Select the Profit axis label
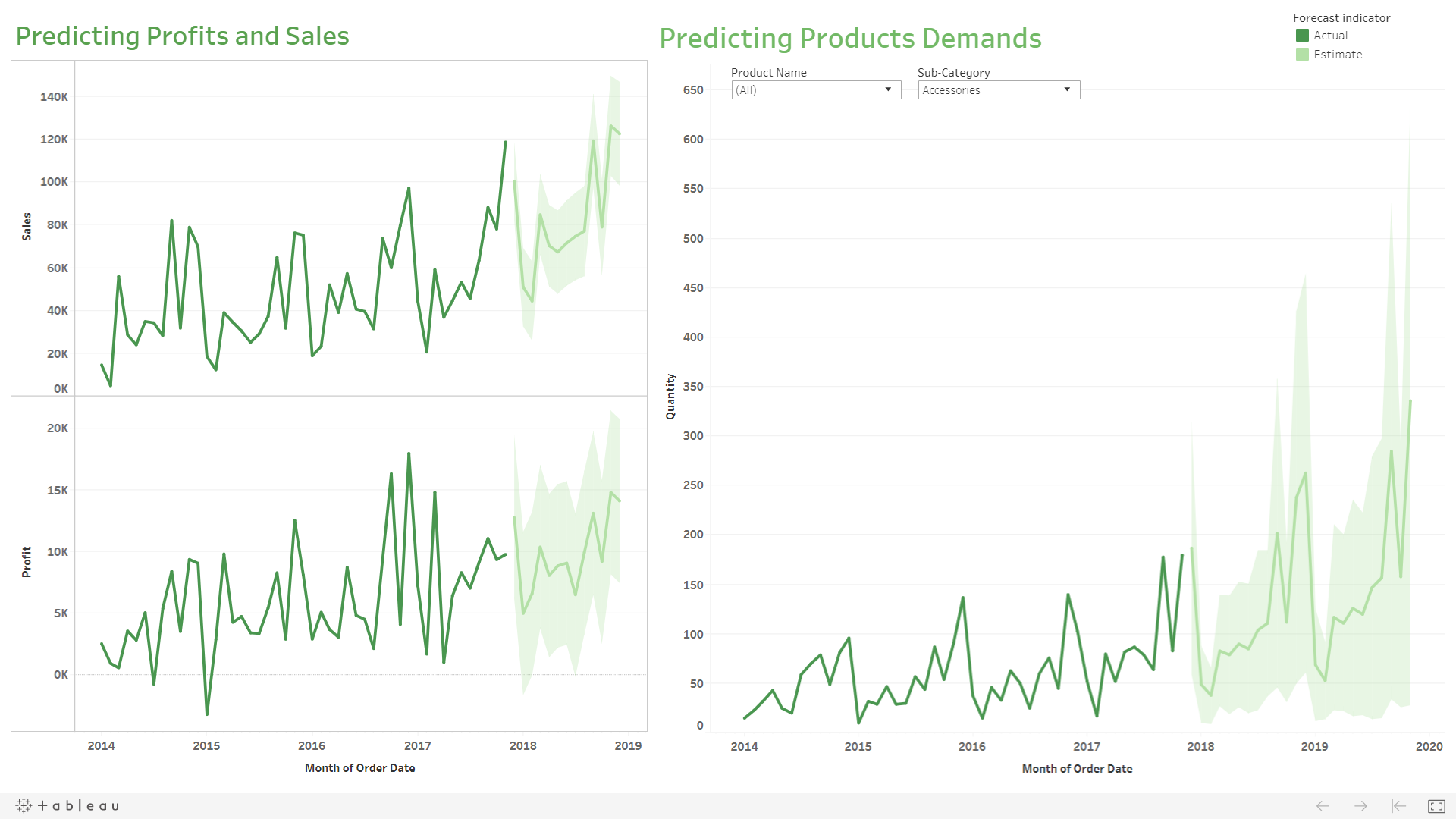Viewport: 1456px width, 819px height. click(x=27, y=562)
